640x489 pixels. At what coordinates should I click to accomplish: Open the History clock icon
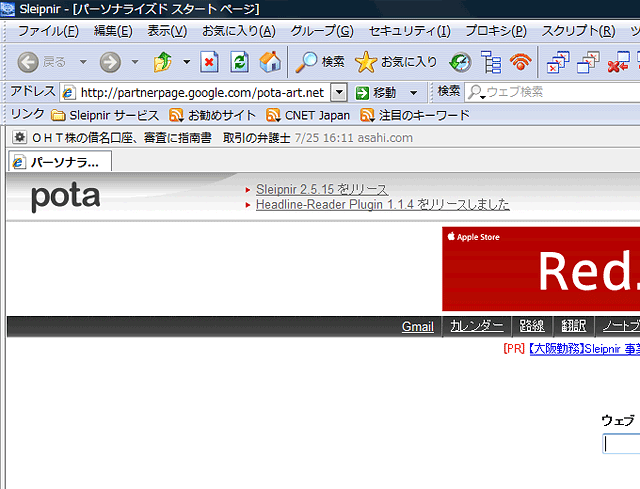(x=460, y=62)
